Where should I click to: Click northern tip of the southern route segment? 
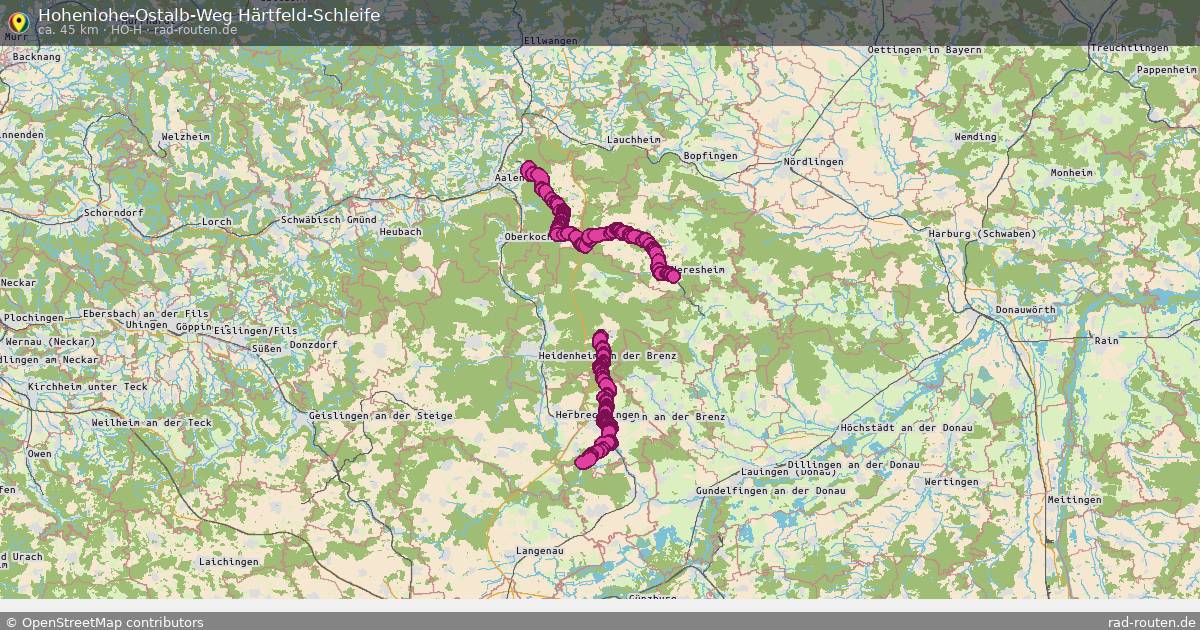pos(600,338)
